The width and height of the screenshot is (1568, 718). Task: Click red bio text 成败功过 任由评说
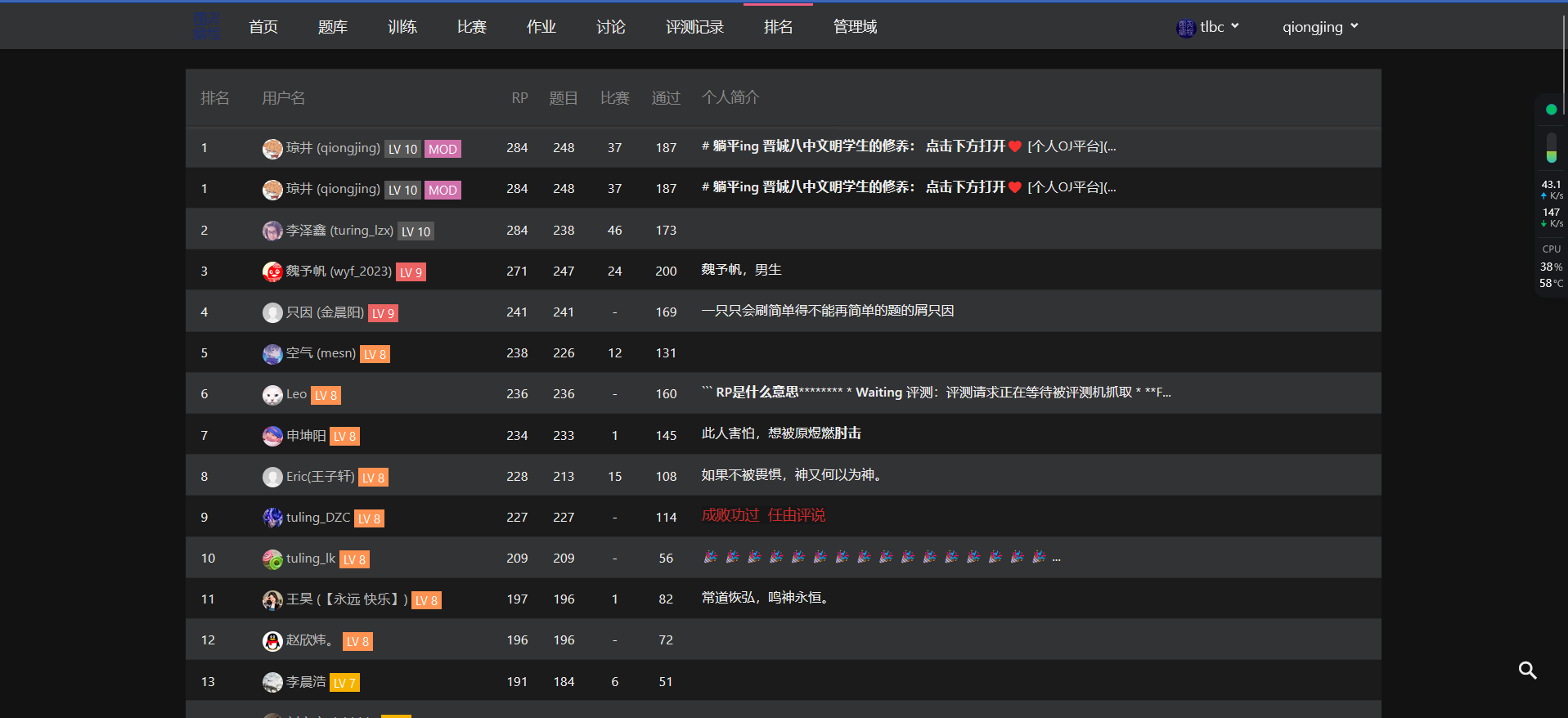[763, 515]
